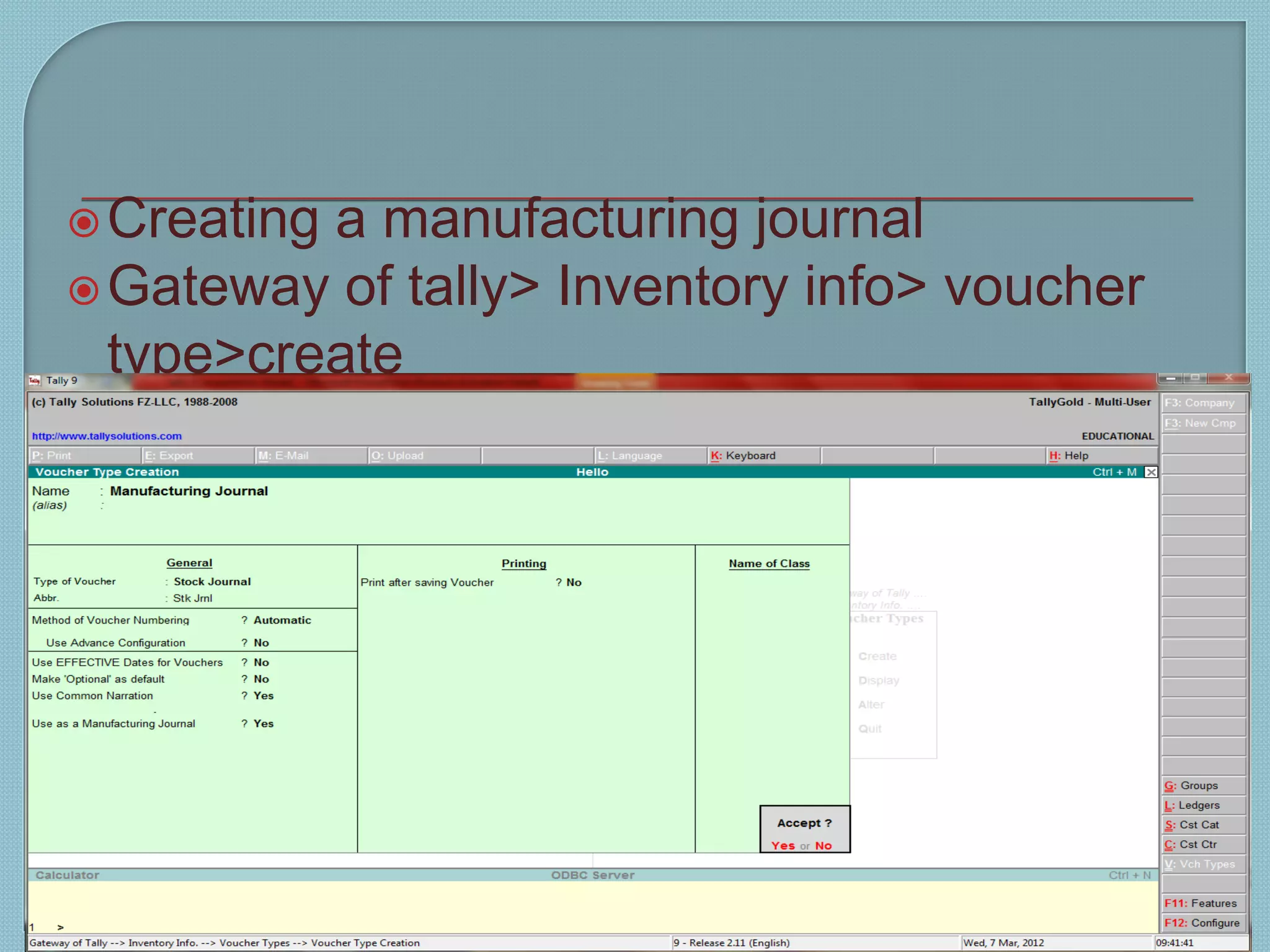Click the O: Upload toolbar button
This screenshot has height=952, width=1270.
coord(425,456)
